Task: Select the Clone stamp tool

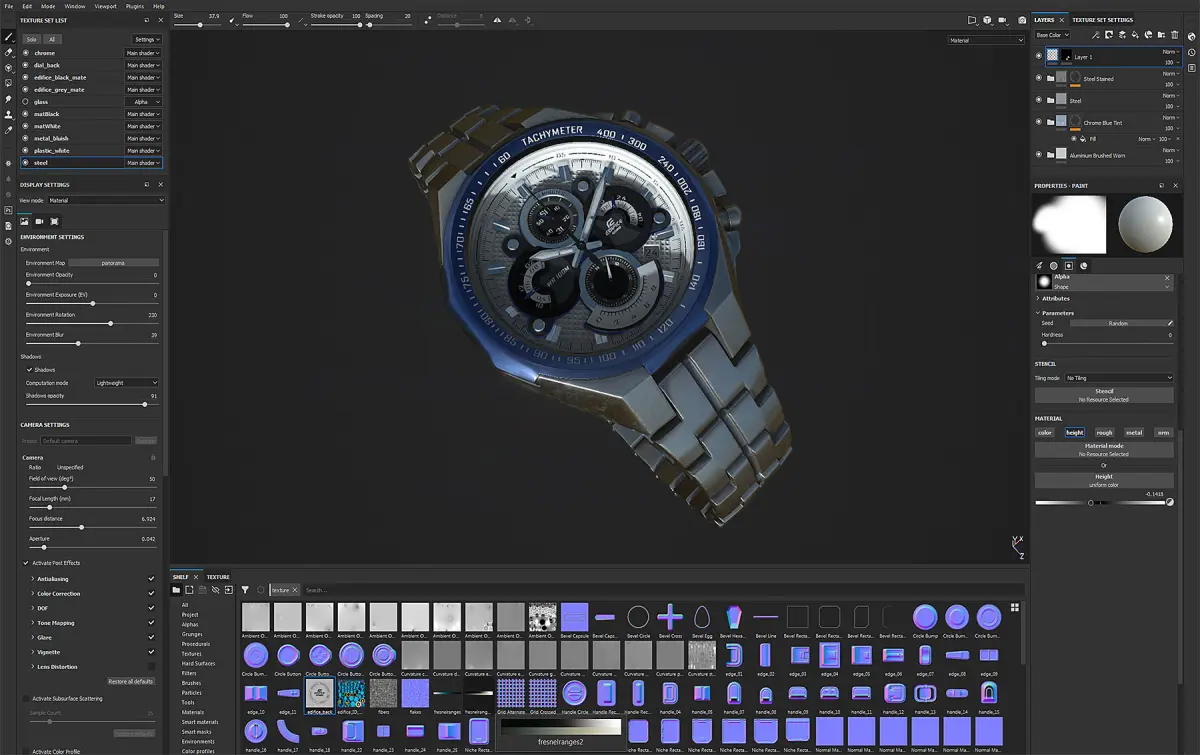Action: pyautogui.click(x=9, y=114)
